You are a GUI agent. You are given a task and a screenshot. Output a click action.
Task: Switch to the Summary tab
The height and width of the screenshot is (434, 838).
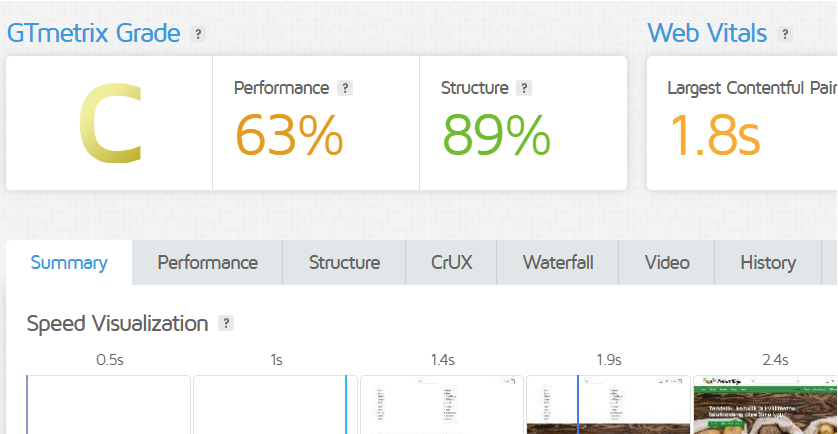pos(69,263)
